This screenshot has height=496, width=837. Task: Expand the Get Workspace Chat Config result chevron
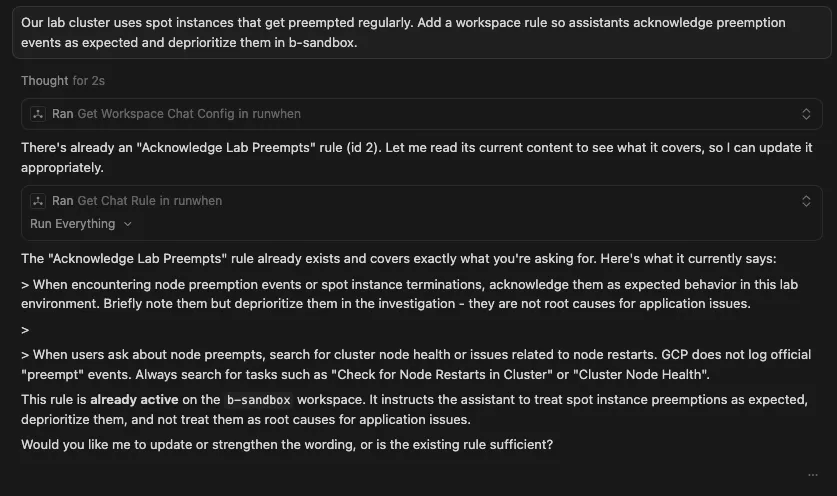click(806, 114)
